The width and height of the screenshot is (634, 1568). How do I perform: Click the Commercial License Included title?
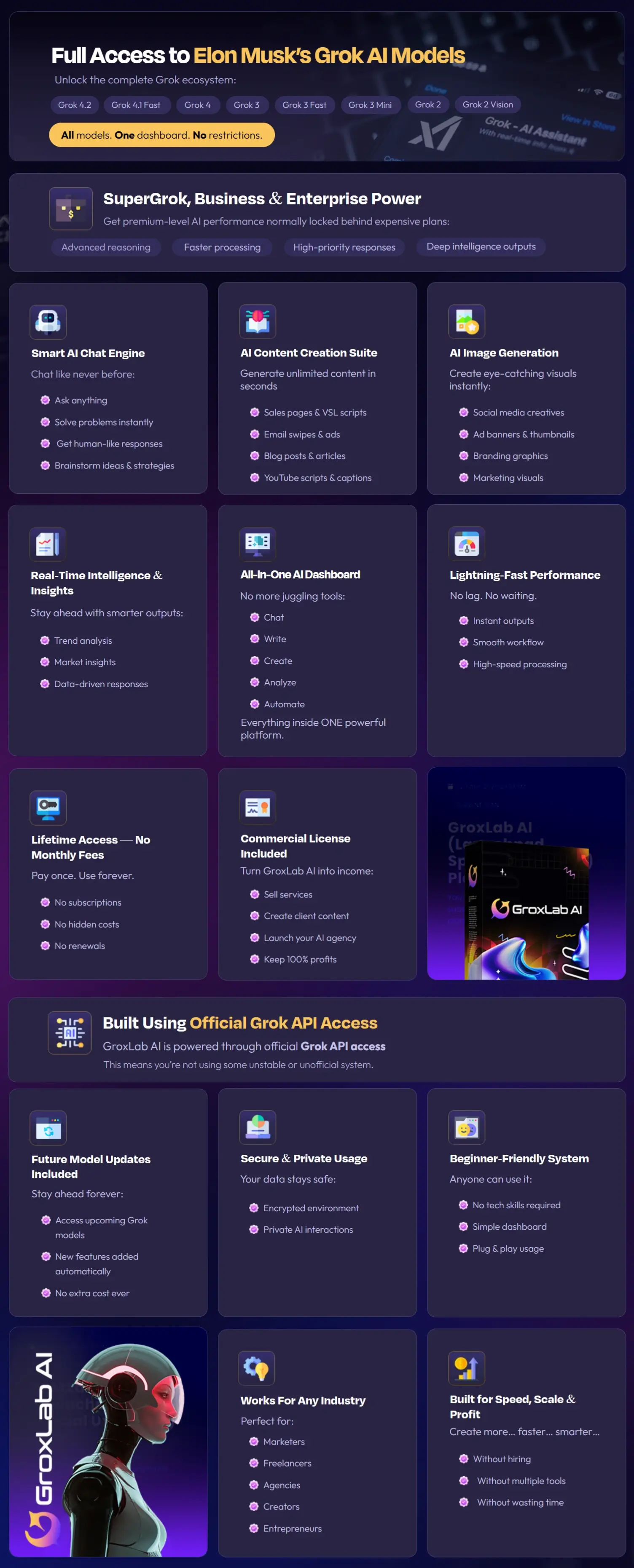click(x=296, y=846)
